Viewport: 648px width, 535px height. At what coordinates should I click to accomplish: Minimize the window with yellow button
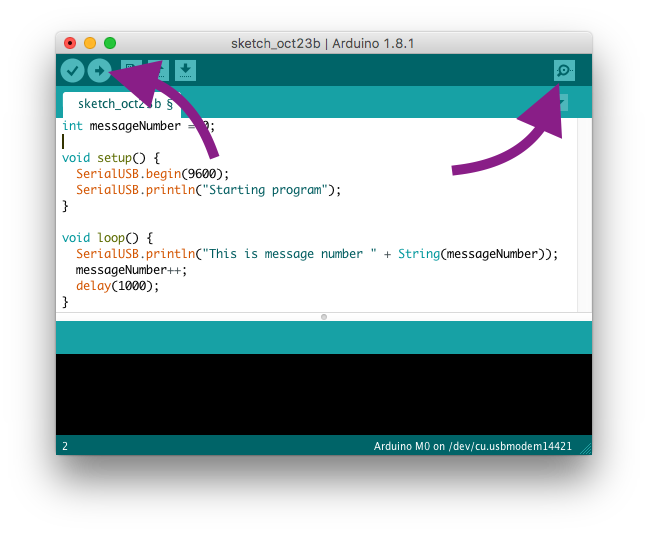coord(90,43)
